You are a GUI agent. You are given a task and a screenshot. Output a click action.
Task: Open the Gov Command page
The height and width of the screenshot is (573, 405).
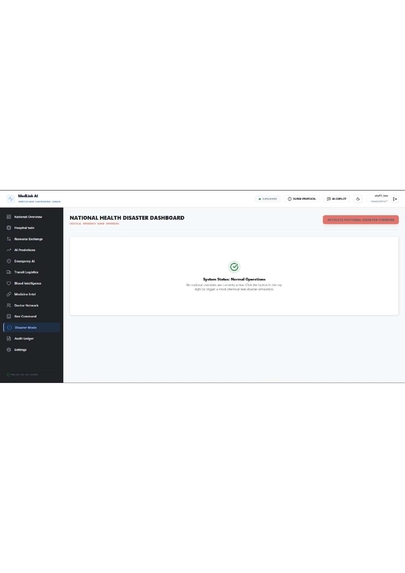pos(31,316)
